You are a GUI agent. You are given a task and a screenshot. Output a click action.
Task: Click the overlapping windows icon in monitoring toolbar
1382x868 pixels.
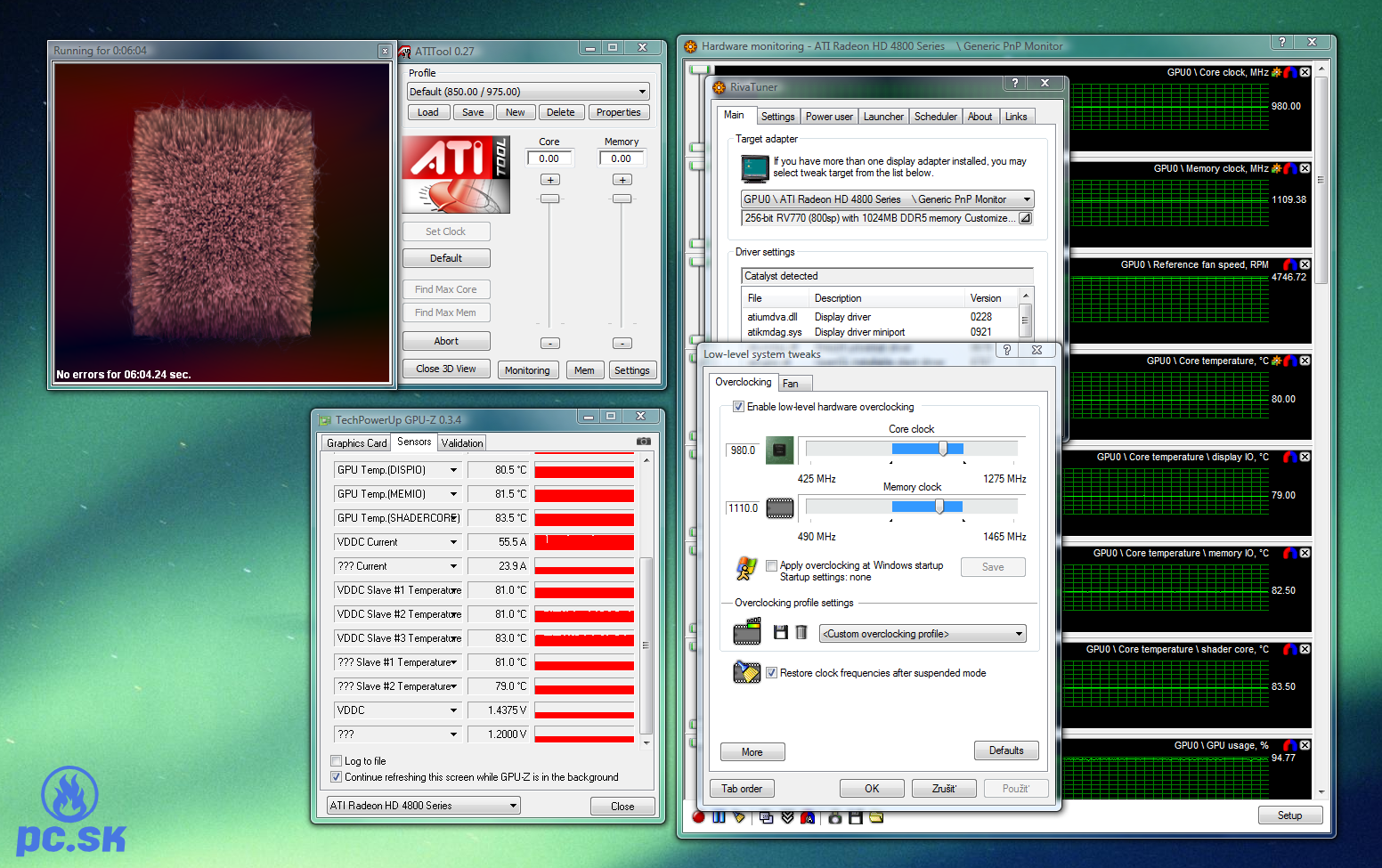(x=767, y=817)
